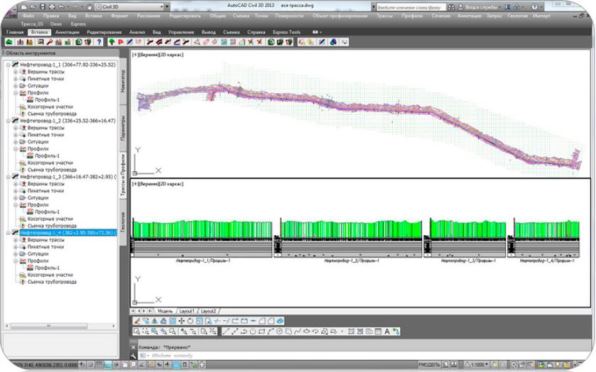Collapse the Профили node under Нефтепровод 1_2
This screenshot has width=596, height=372.
click(16, 149)
